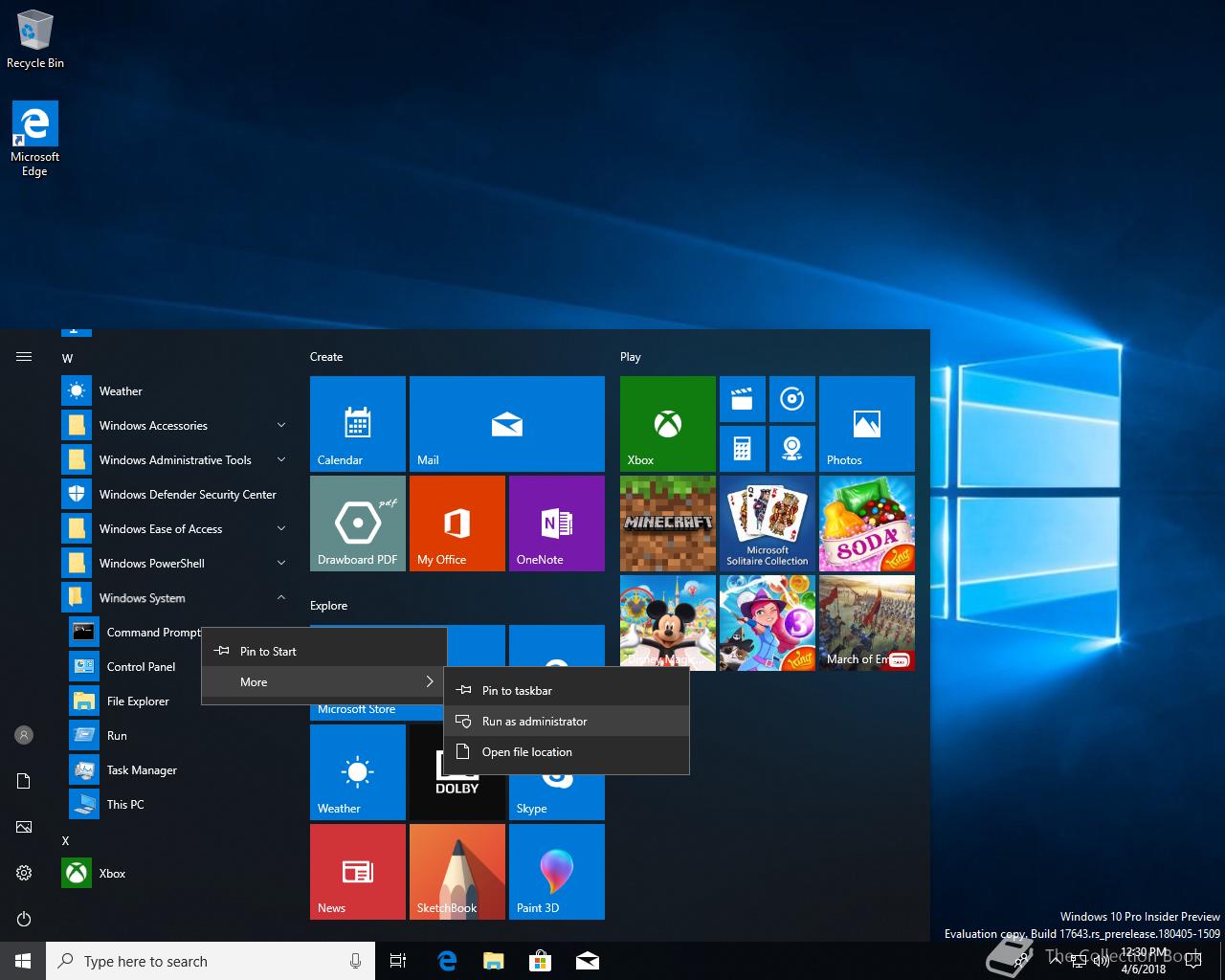Open File Explorer on the taskbar
The width and height of the screenshot is (1225, 980).
click(494, 961)
